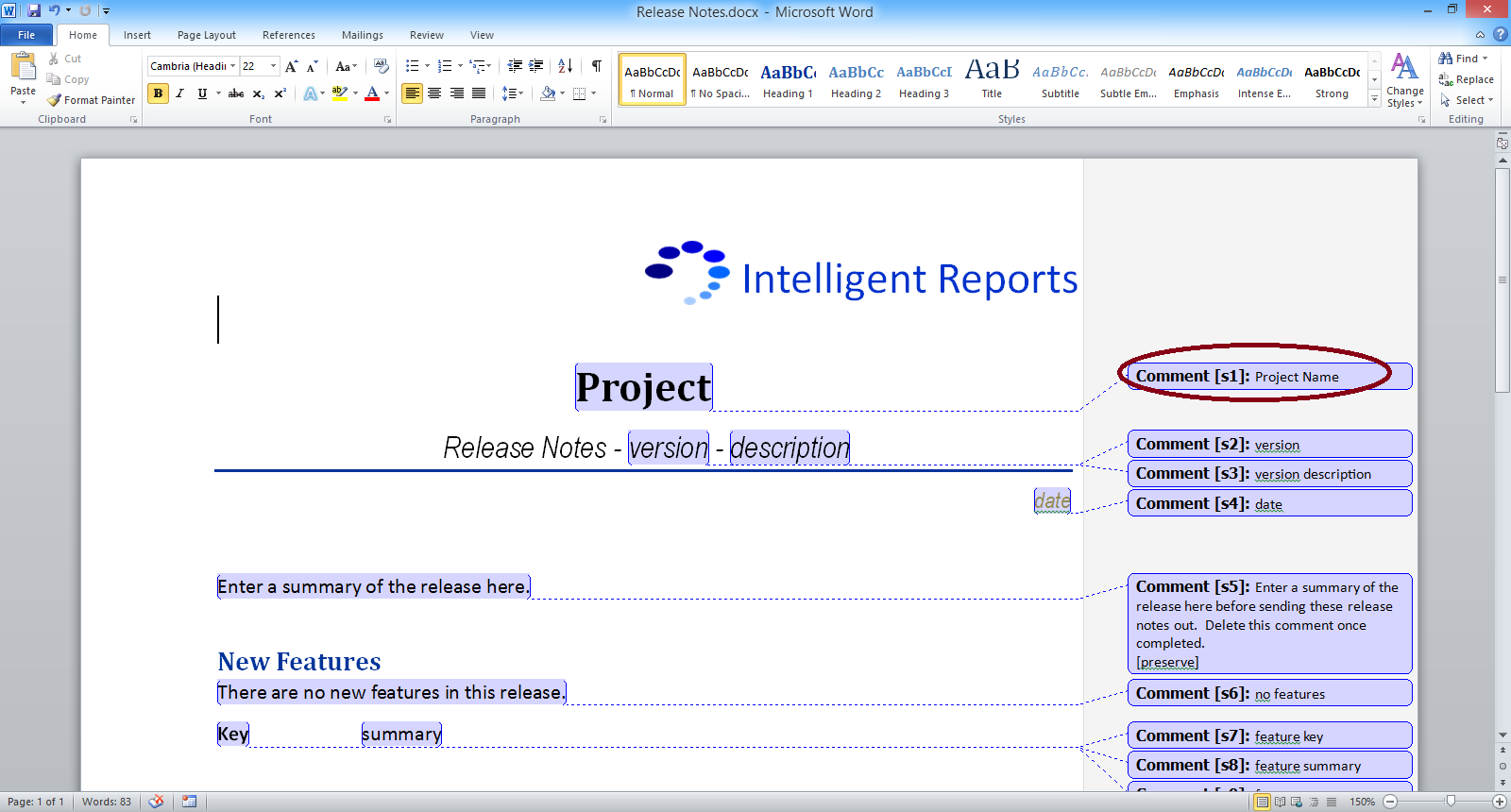
Task: Switch to the Mailings tab
Action: [363, 35]
